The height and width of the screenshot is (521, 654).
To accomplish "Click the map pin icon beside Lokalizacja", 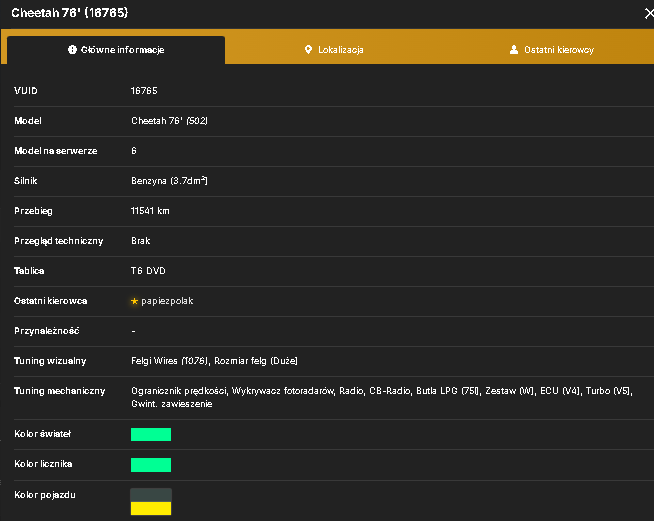I will point(308,50).
